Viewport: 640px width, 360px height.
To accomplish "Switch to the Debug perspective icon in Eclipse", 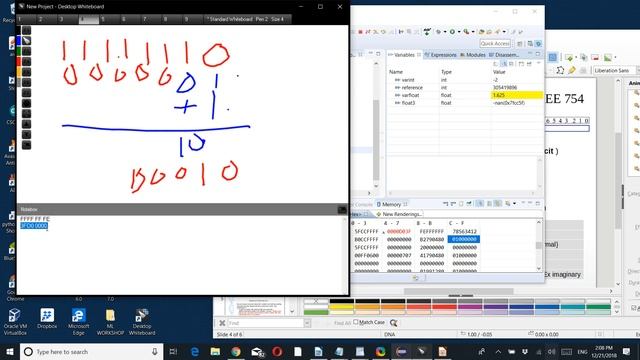I will coord(538,44).
